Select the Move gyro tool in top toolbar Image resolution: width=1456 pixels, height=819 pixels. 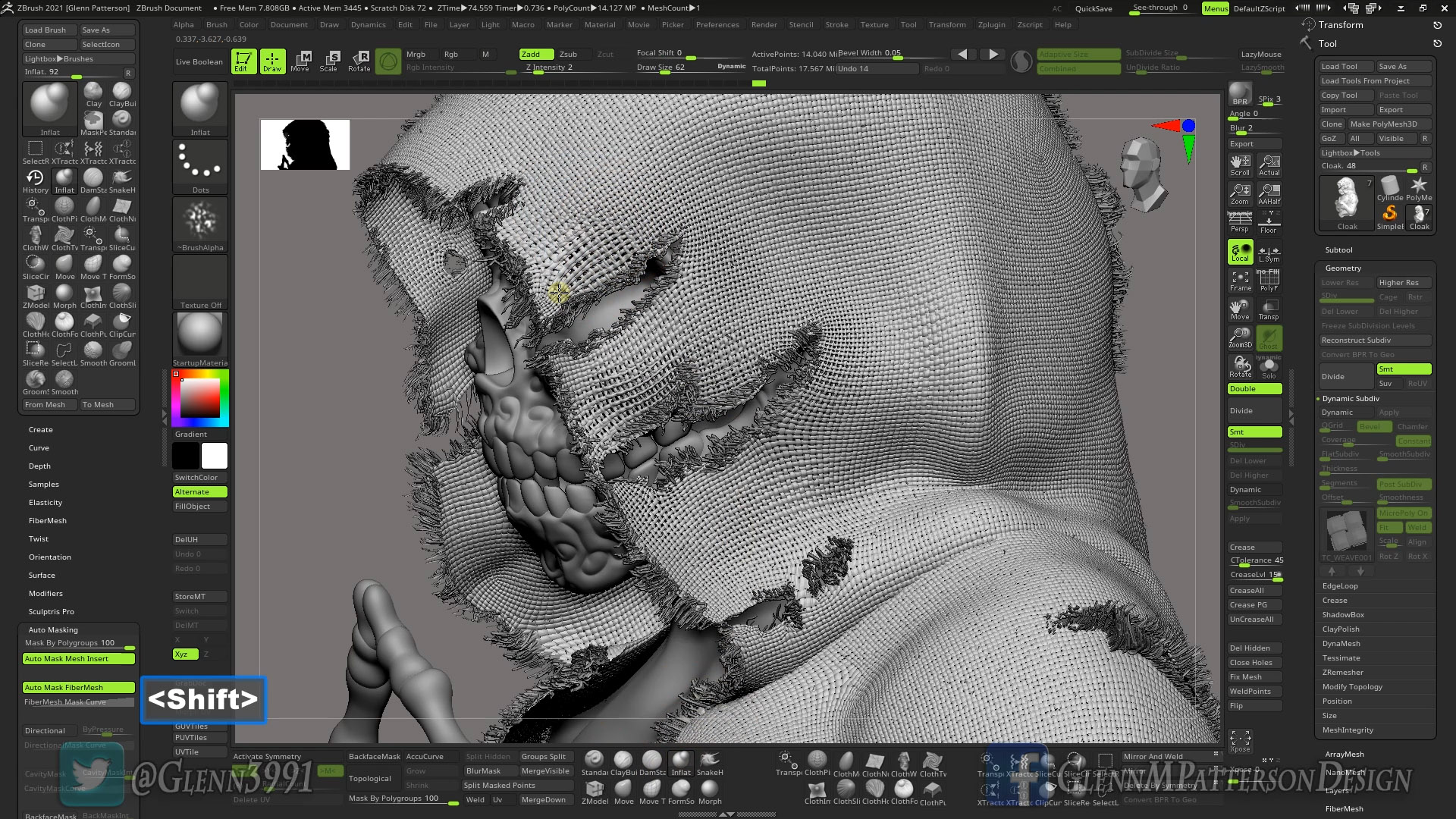click(302, 61)
